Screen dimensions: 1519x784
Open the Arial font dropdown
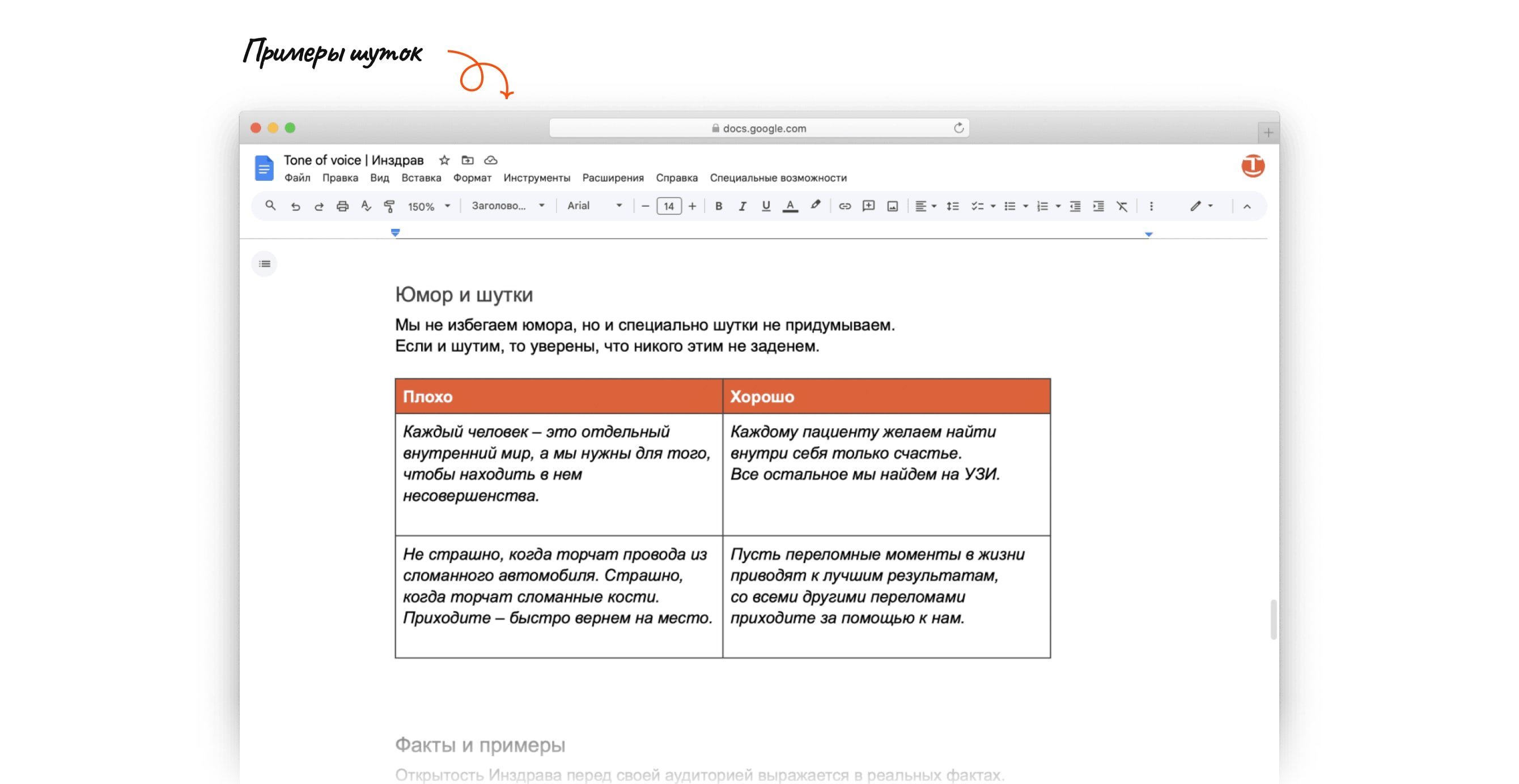click(594, 205)
